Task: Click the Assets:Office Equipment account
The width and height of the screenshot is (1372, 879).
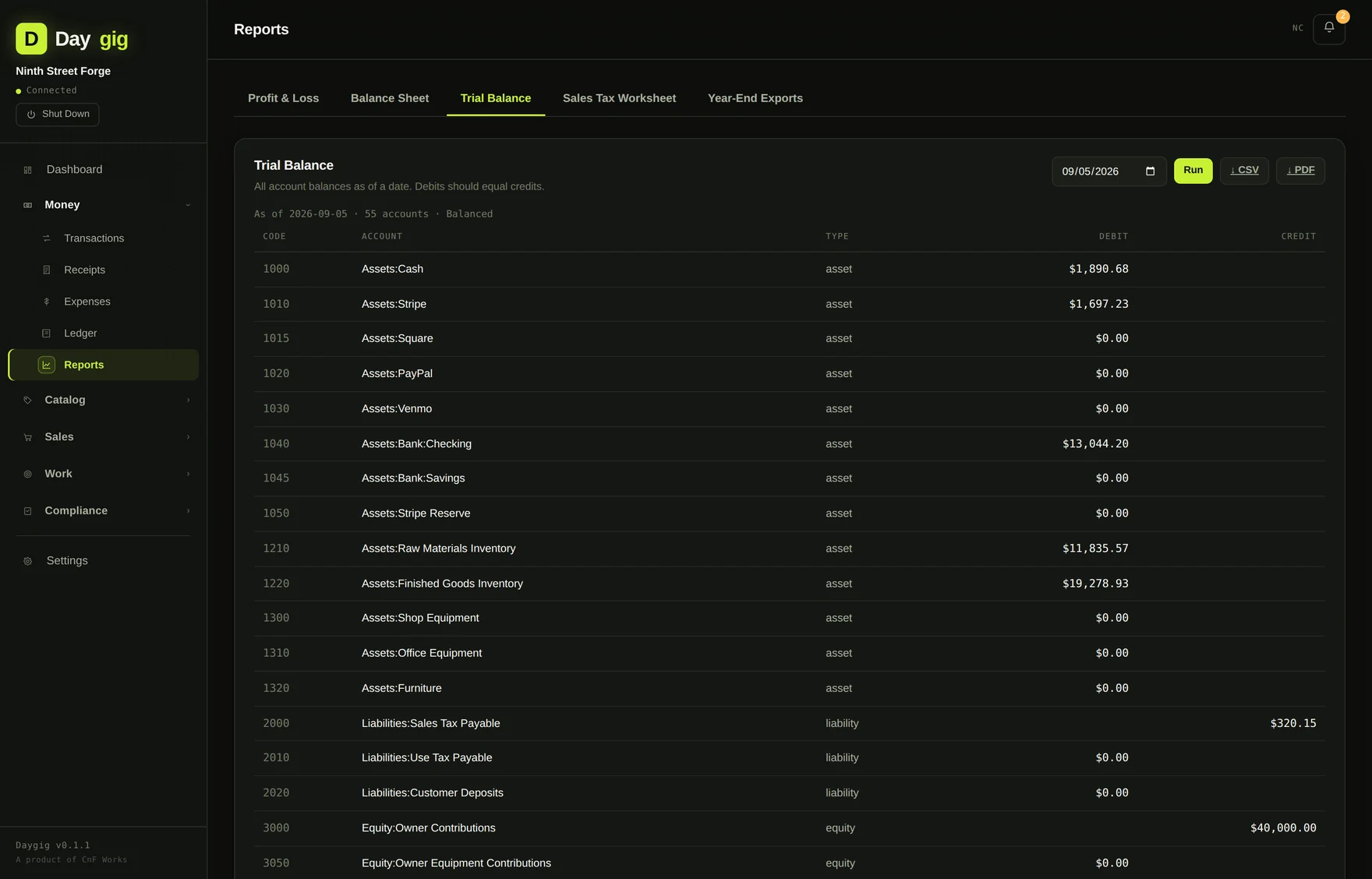Action: pyautogui.click(x=422, y=653)
